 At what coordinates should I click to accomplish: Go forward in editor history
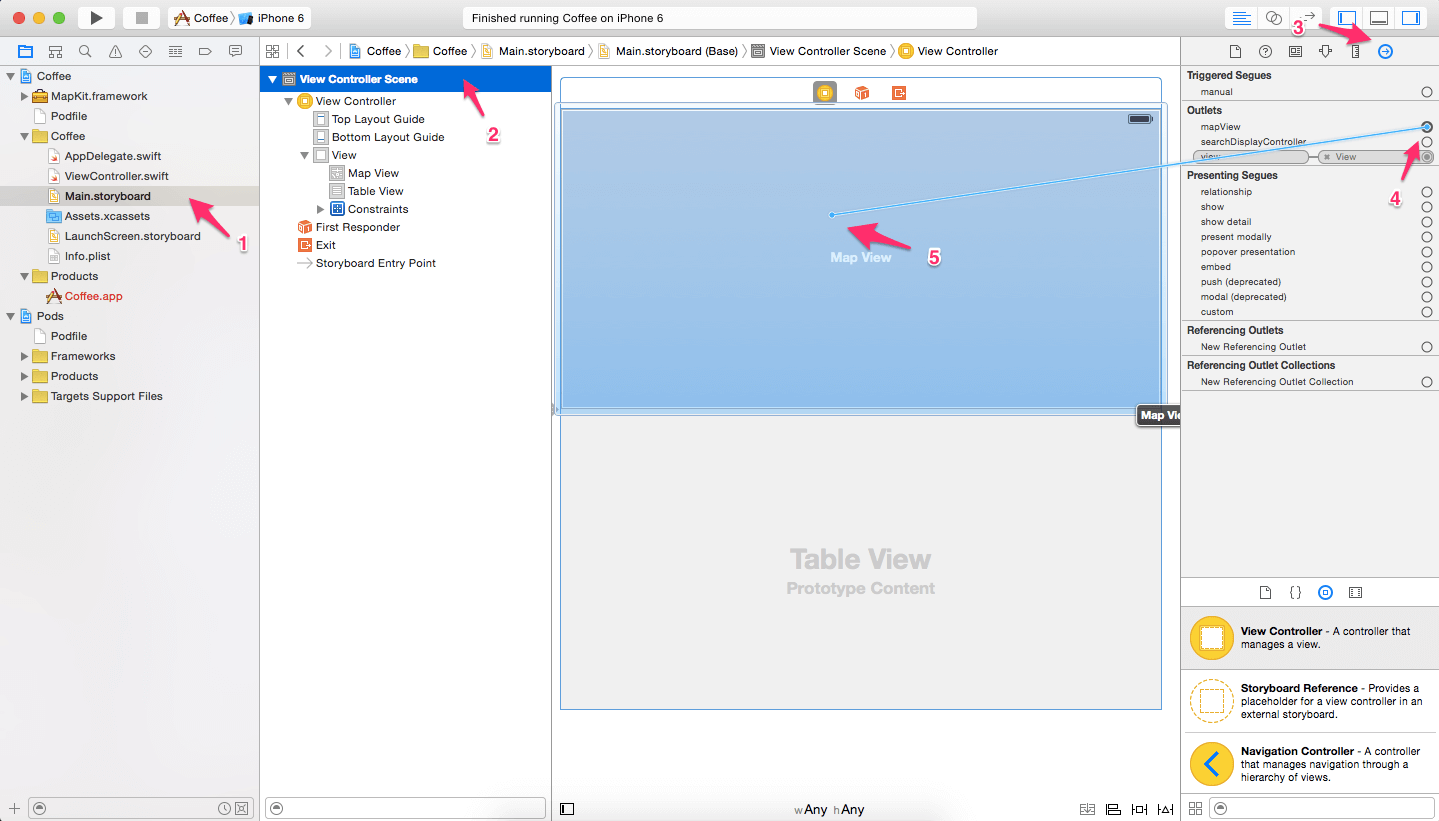coord(327,51)
